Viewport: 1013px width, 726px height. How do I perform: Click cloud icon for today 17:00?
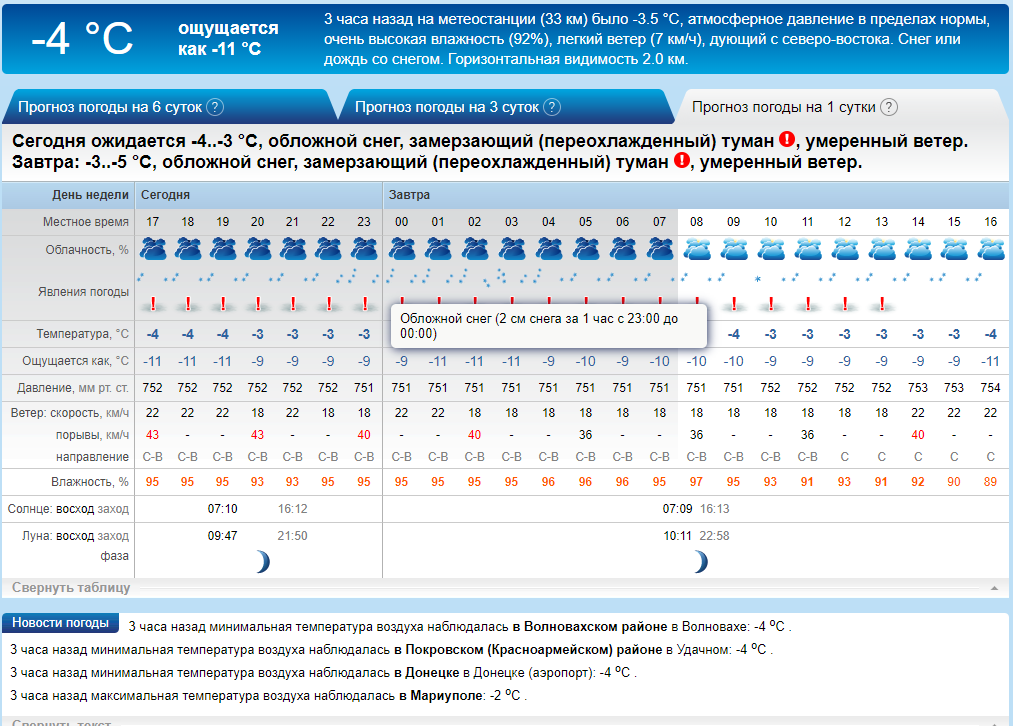(x=153, y=249)
